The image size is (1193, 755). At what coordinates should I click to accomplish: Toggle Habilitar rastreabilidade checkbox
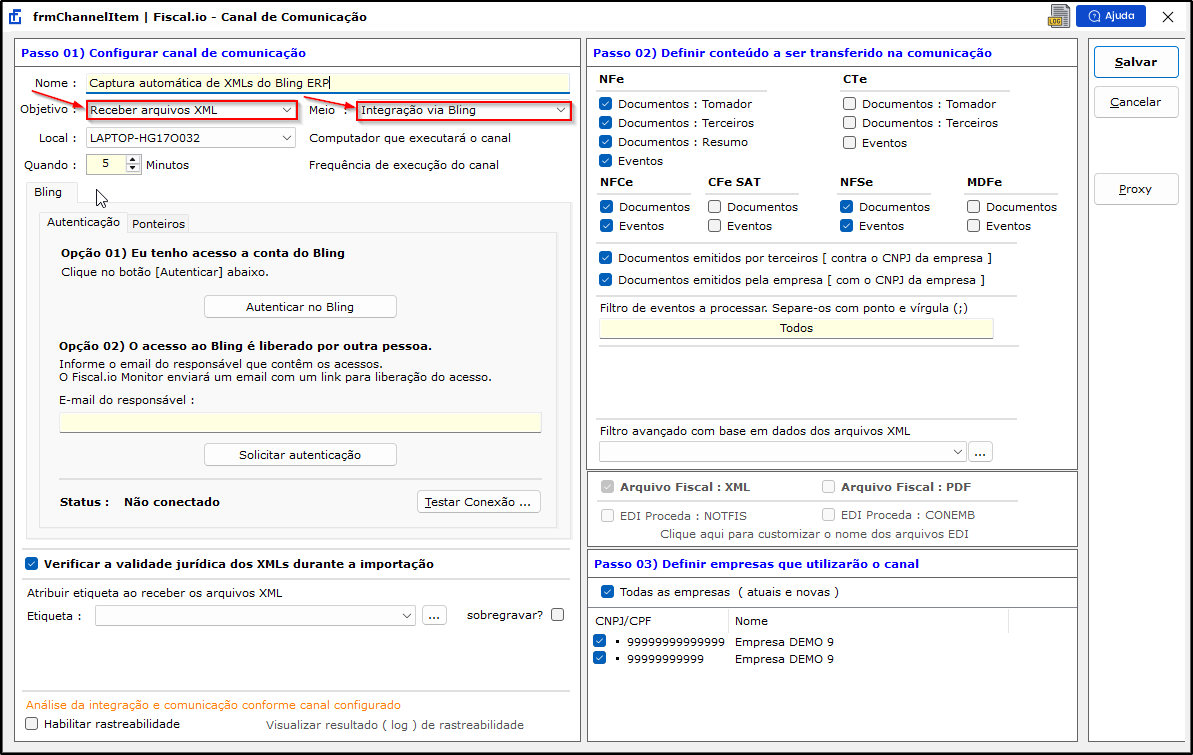pos(32,724)
